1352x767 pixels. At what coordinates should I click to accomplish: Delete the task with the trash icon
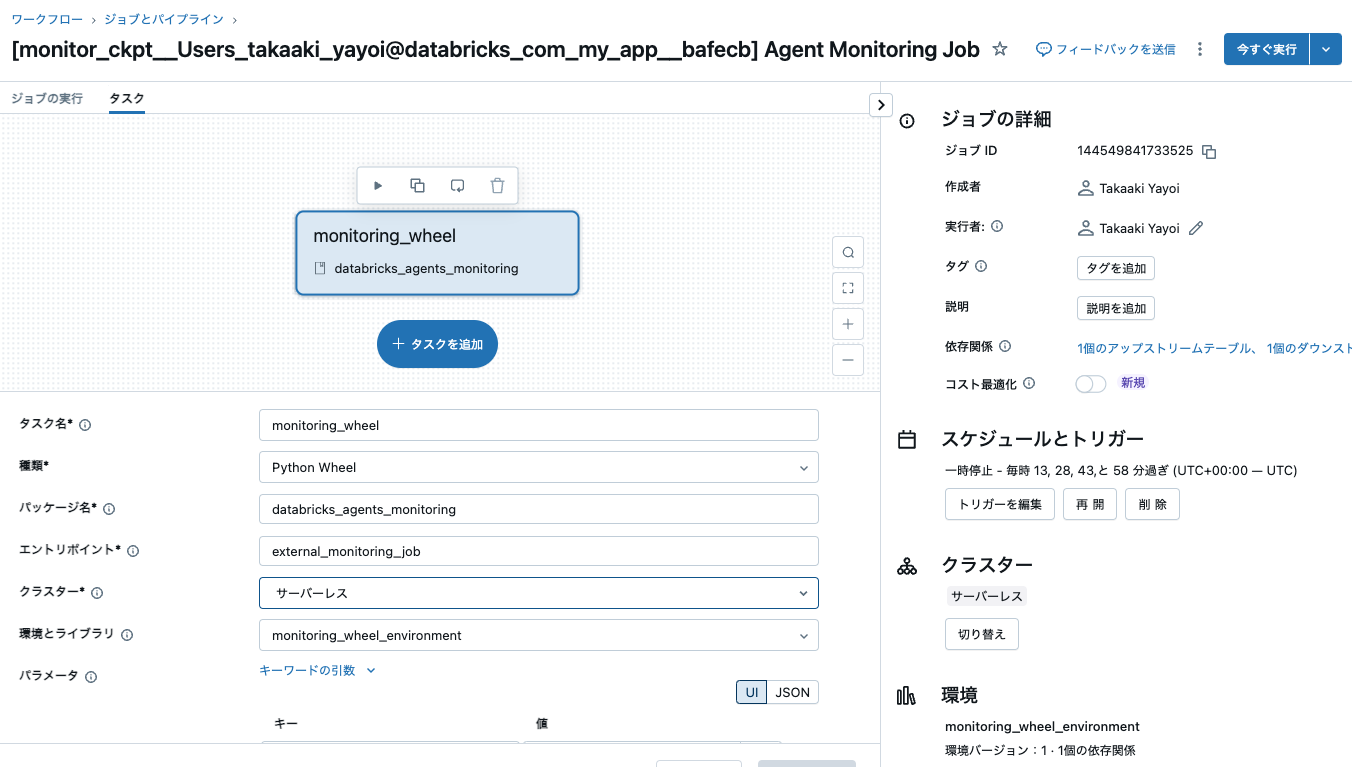pos(497,186)
